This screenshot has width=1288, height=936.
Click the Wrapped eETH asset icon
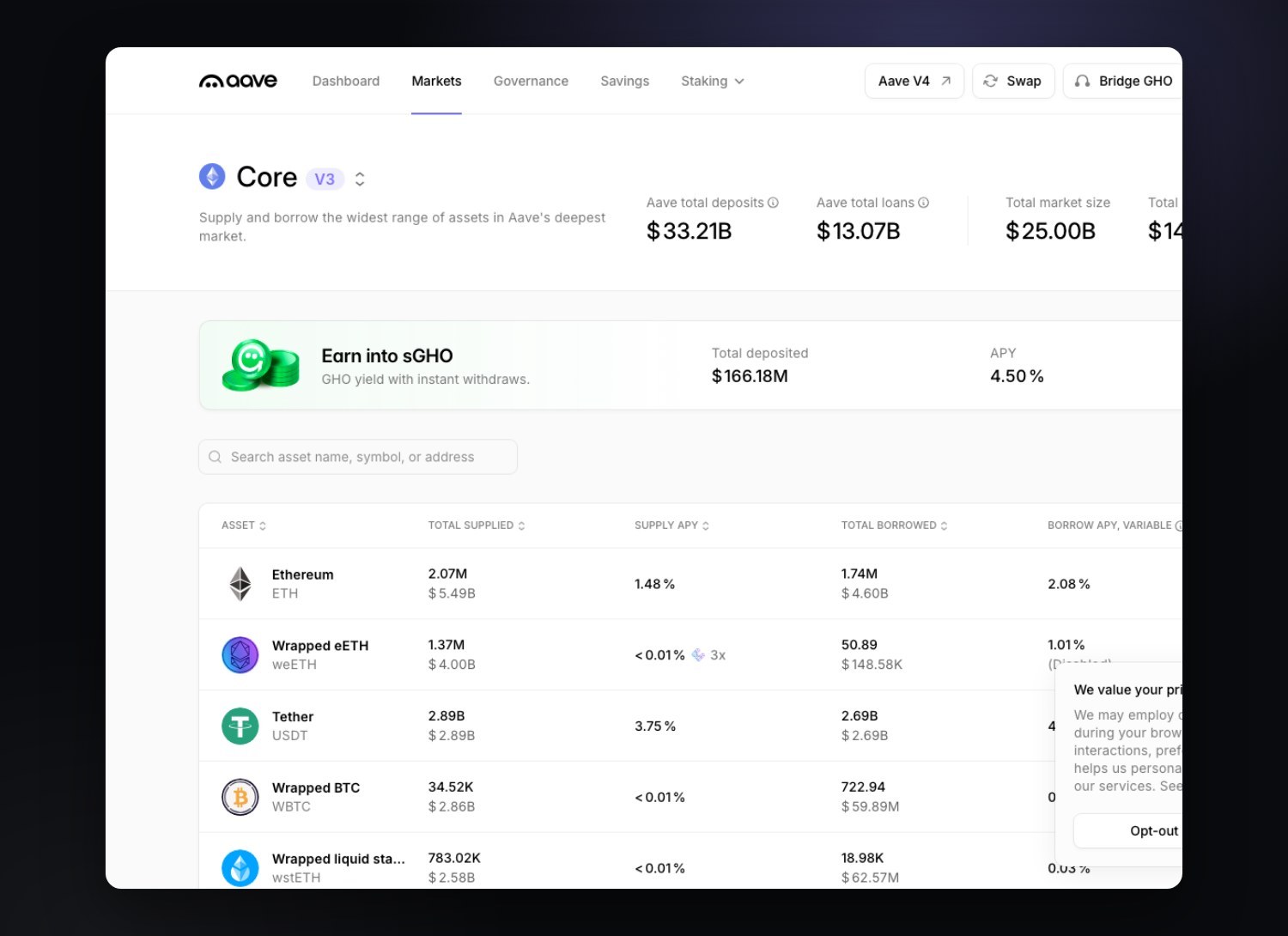[x=240, y=655]
